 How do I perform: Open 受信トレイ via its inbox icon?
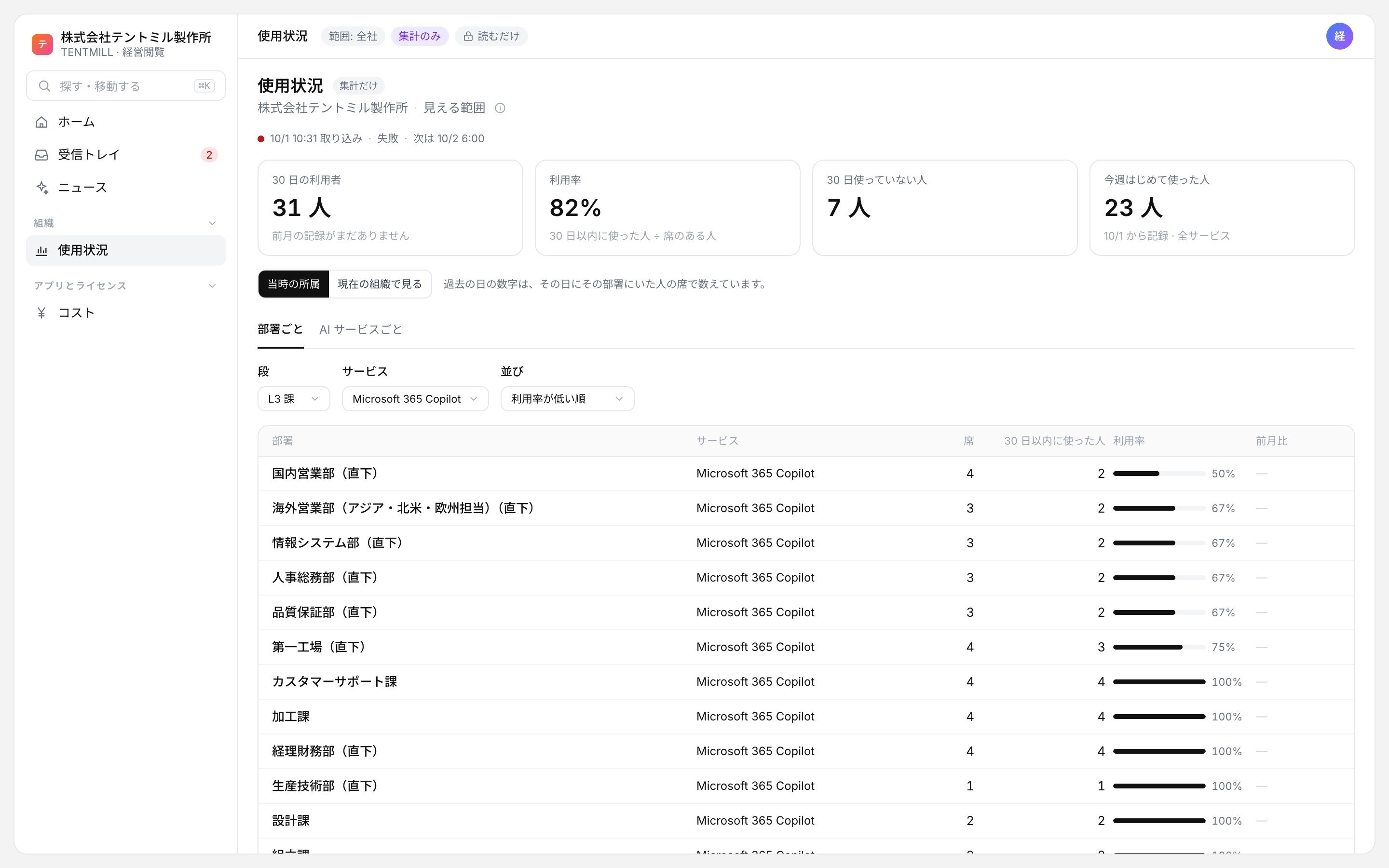[41, 154]
